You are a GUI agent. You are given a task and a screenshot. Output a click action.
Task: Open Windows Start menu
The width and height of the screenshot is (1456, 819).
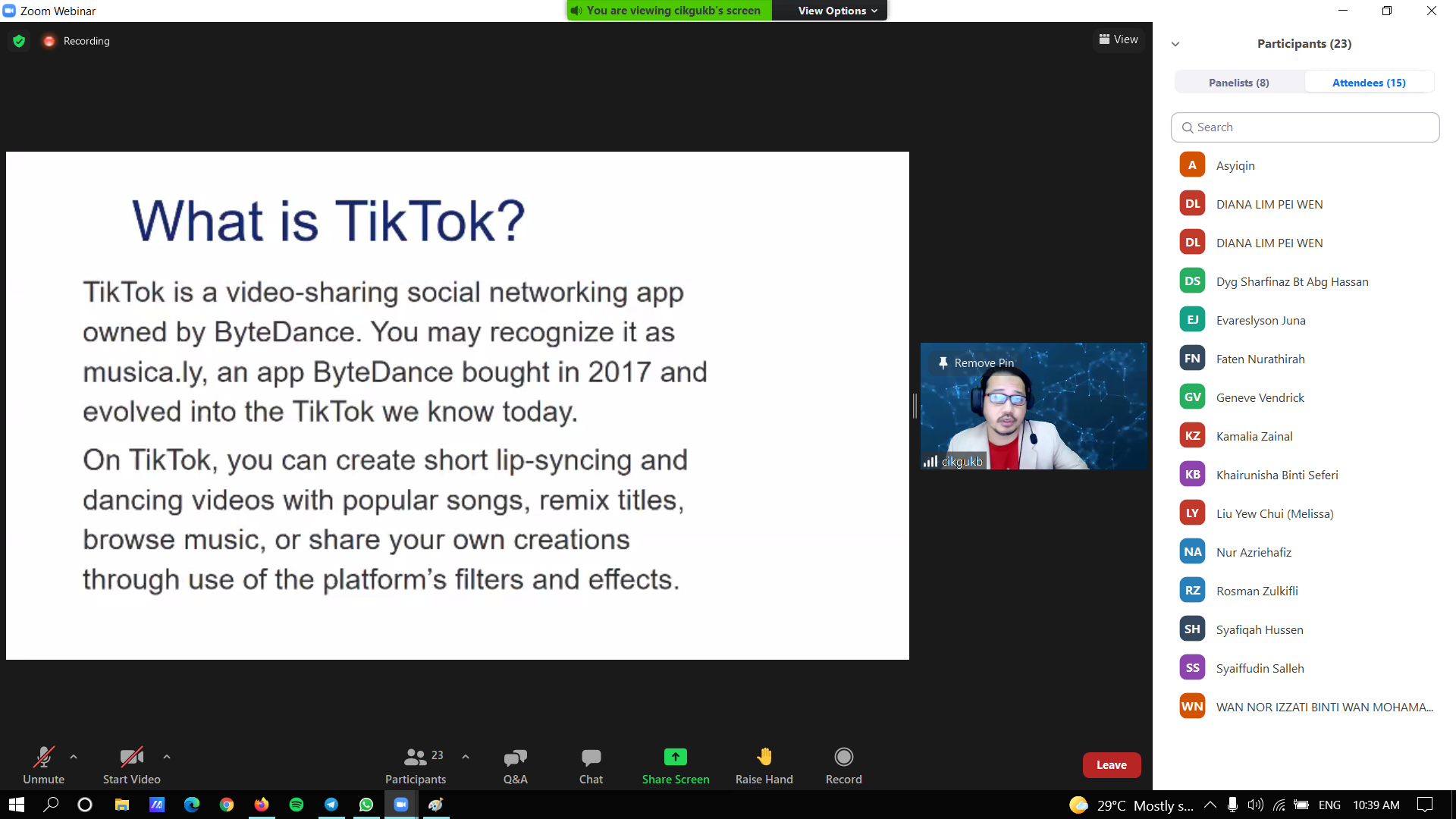17,805
